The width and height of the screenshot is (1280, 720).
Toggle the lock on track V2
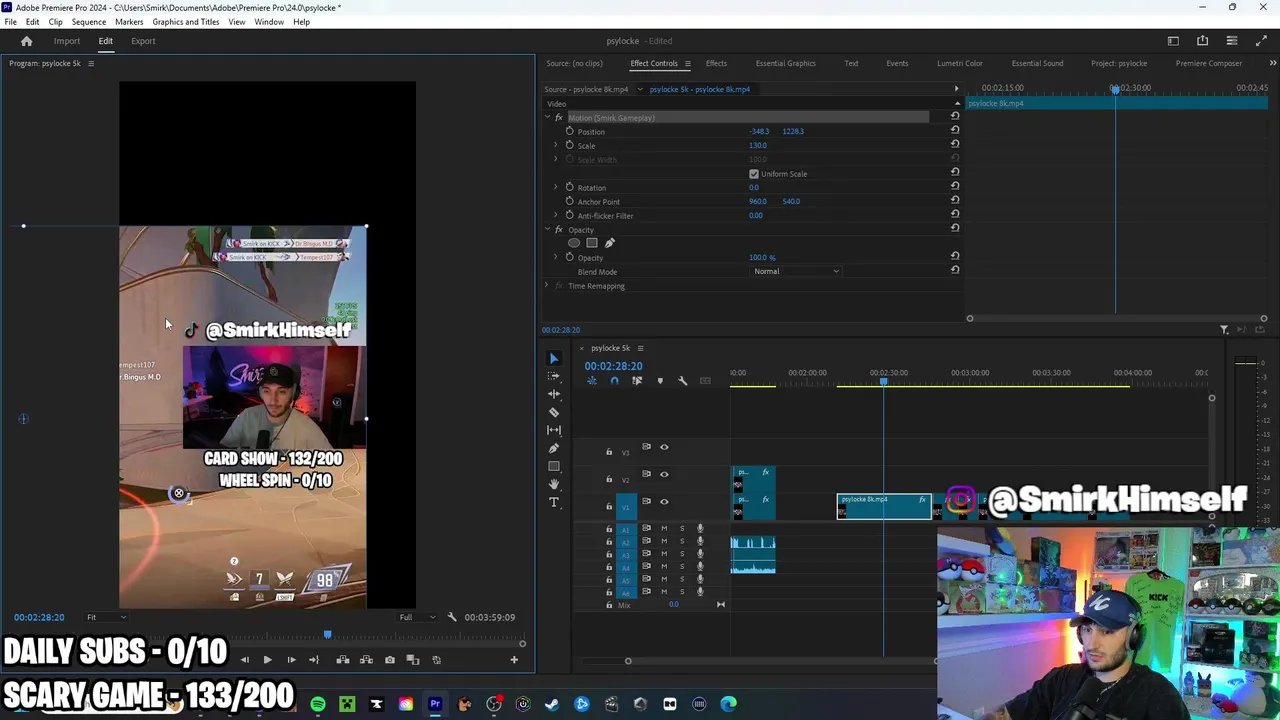[x=609, y=479]
